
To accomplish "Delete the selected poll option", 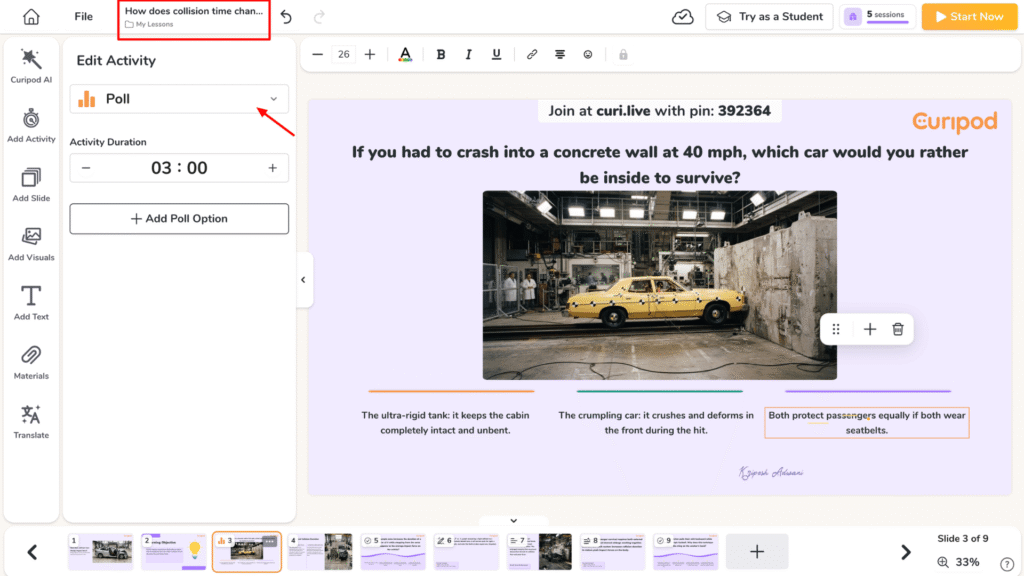I will [x=898, y=329].
